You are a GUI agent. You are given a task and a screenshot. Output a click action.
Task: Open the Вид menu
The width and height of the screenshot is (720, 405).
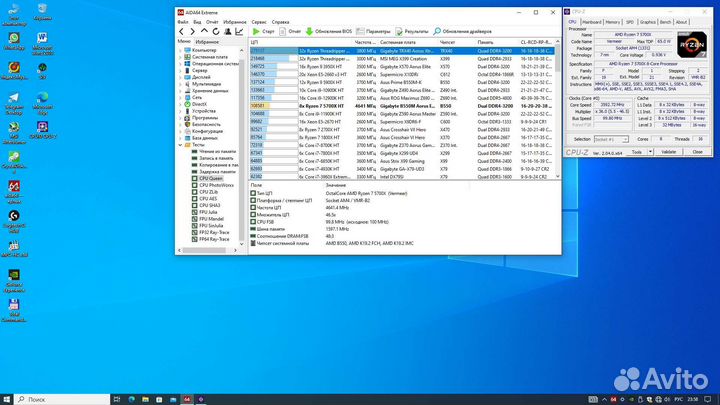coord(197,22)
